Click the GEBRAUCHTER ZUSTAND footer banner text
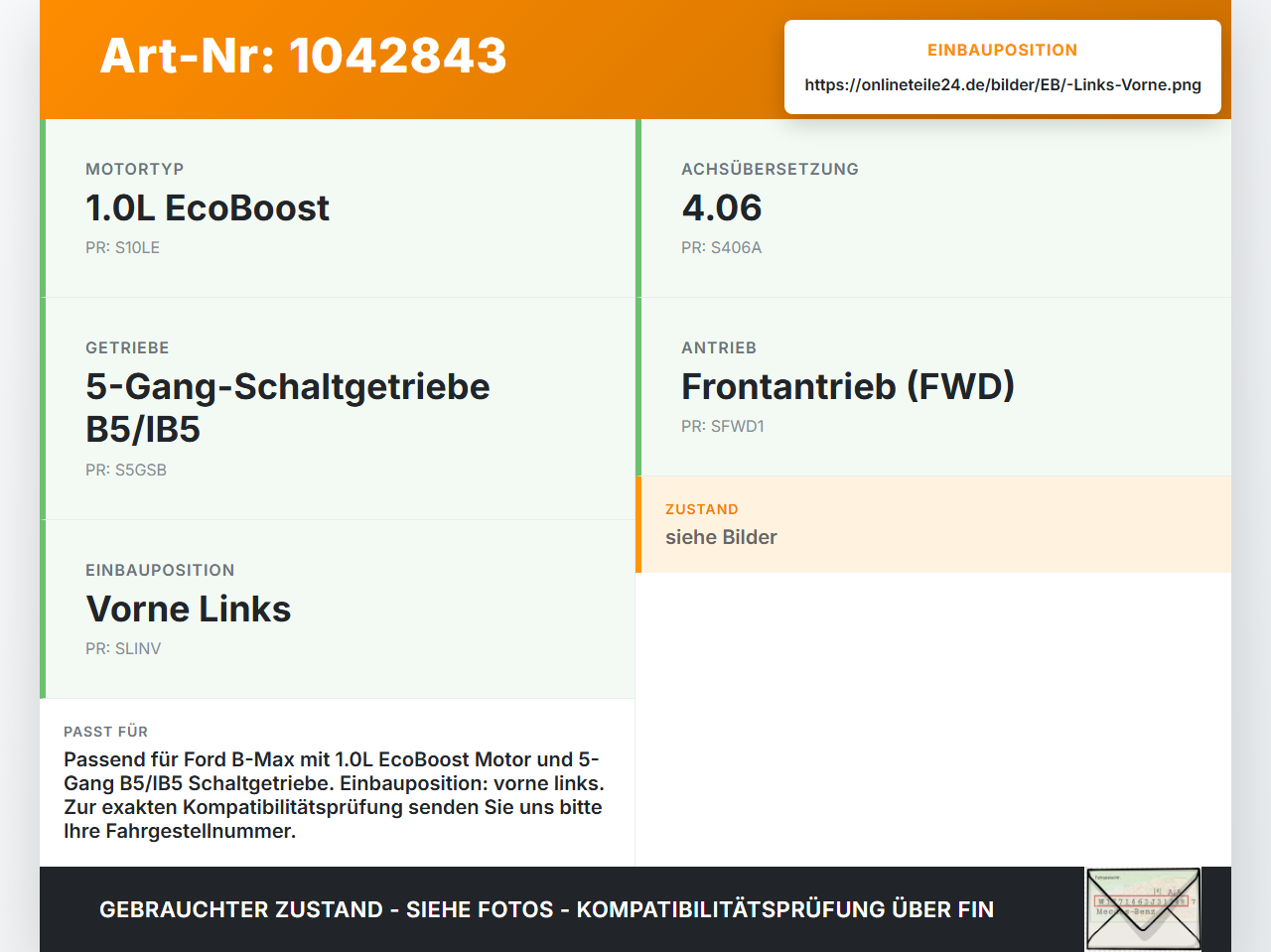This screenshot has height=952, width=1271. coord(546,909)
